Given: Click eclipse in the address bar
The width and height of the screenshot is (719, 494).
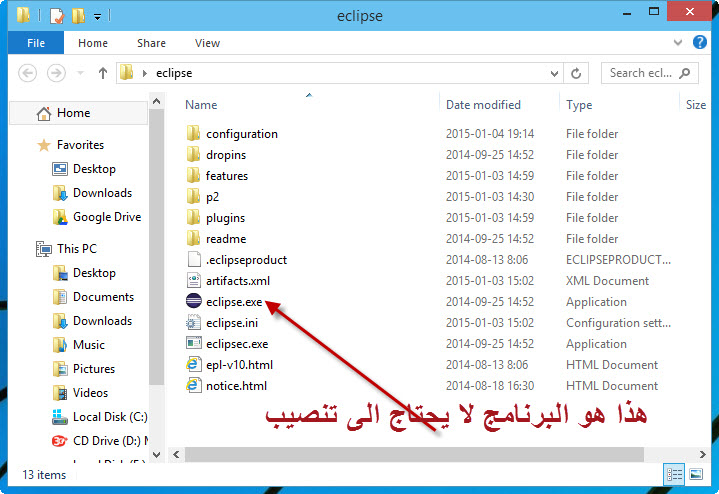Looking at the screenshot, I should coord(174,73).
